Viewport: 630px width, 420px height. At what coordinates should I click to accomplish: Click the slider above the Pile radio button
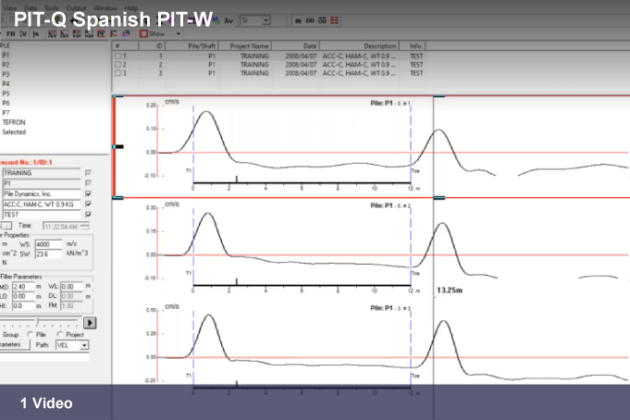(x=39, y=322)
